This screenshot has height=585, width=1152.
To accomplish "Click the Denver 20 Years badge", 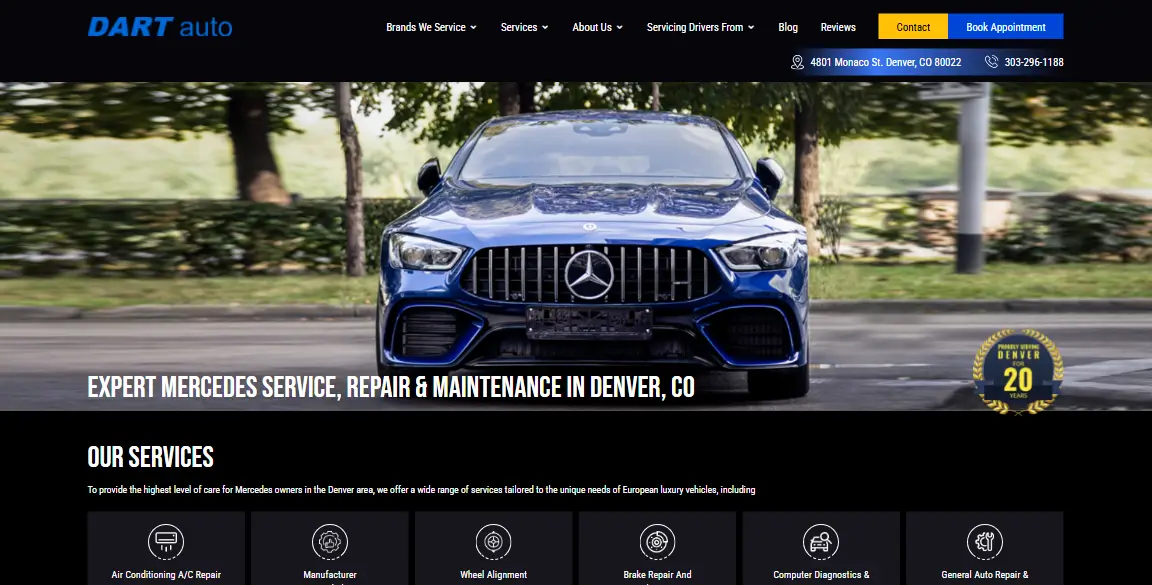I will (x=1018, y=371).
